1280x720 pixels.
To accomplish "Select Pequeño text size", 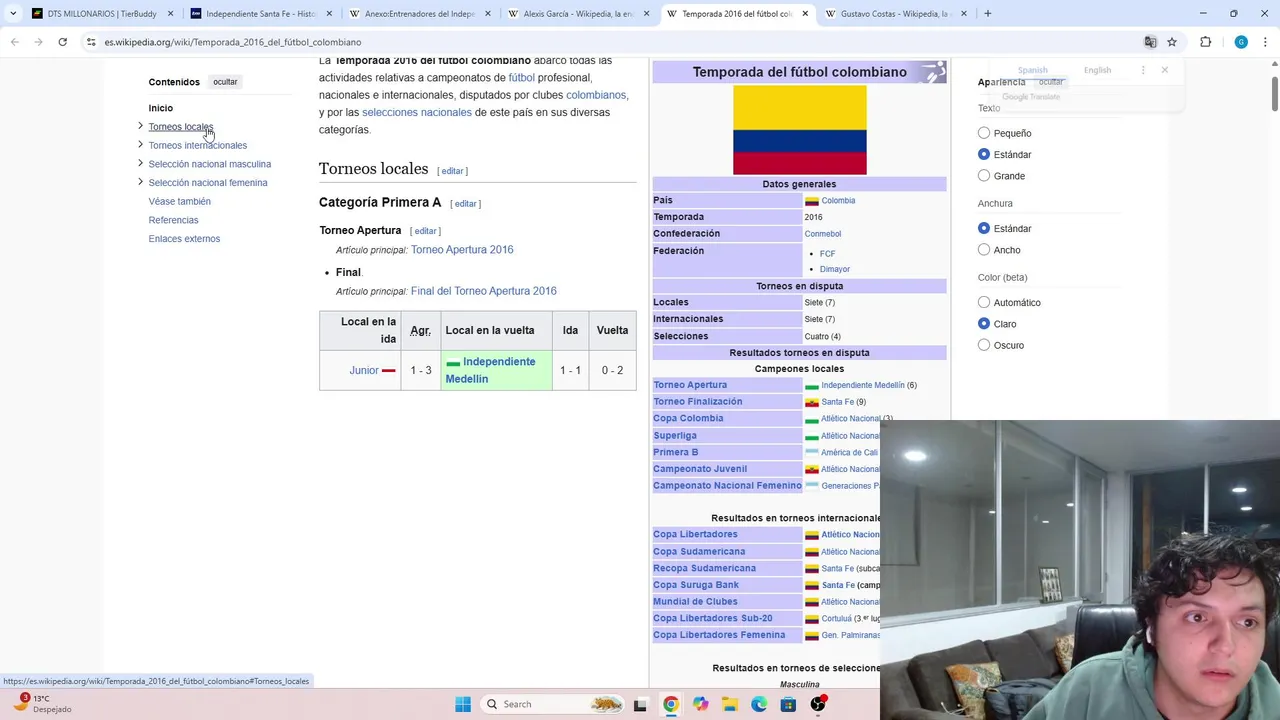I will (x=984, y=133).
